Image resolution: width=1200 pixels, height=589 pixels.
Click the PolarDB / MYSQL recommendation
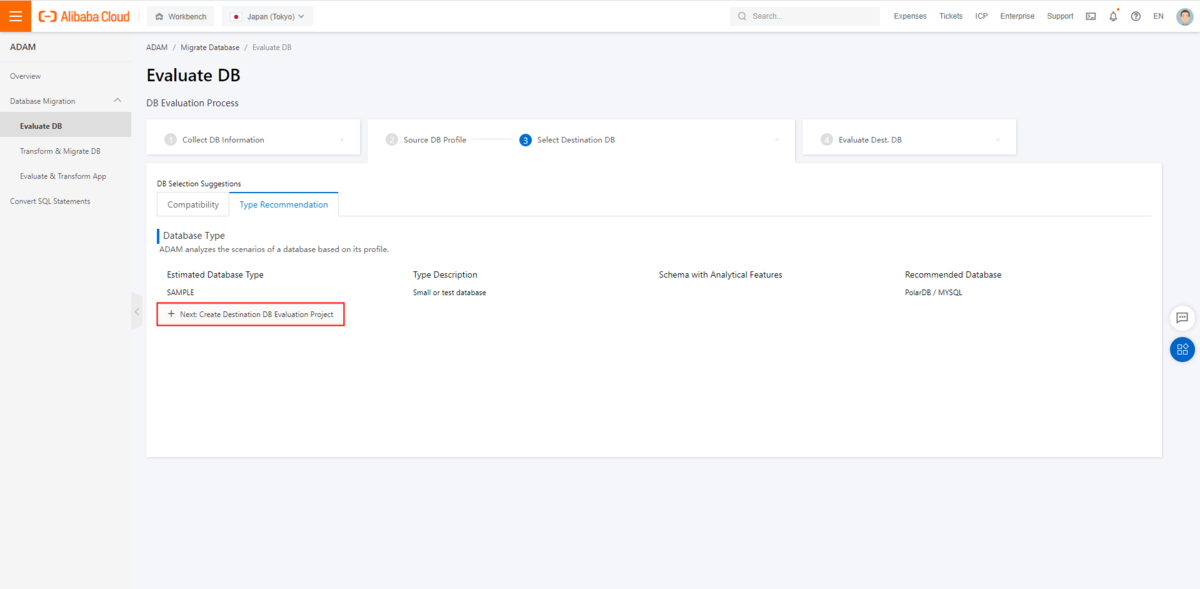(x=934, y=292)
